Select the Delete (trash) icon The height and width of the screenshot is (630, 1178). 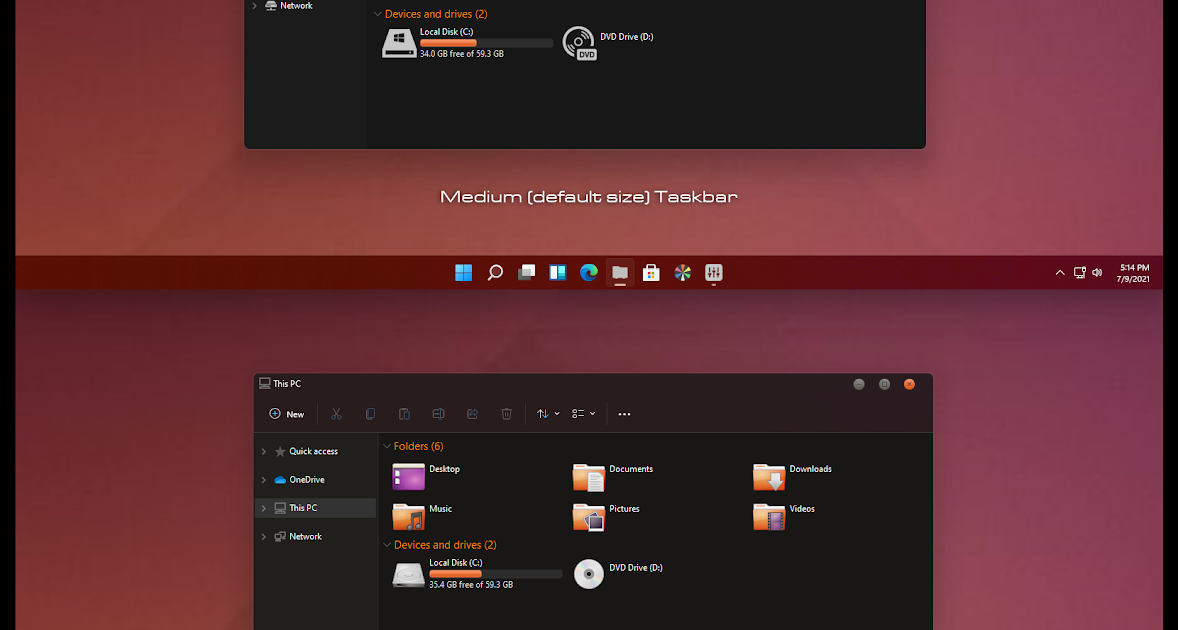click(x=506, y=413)
